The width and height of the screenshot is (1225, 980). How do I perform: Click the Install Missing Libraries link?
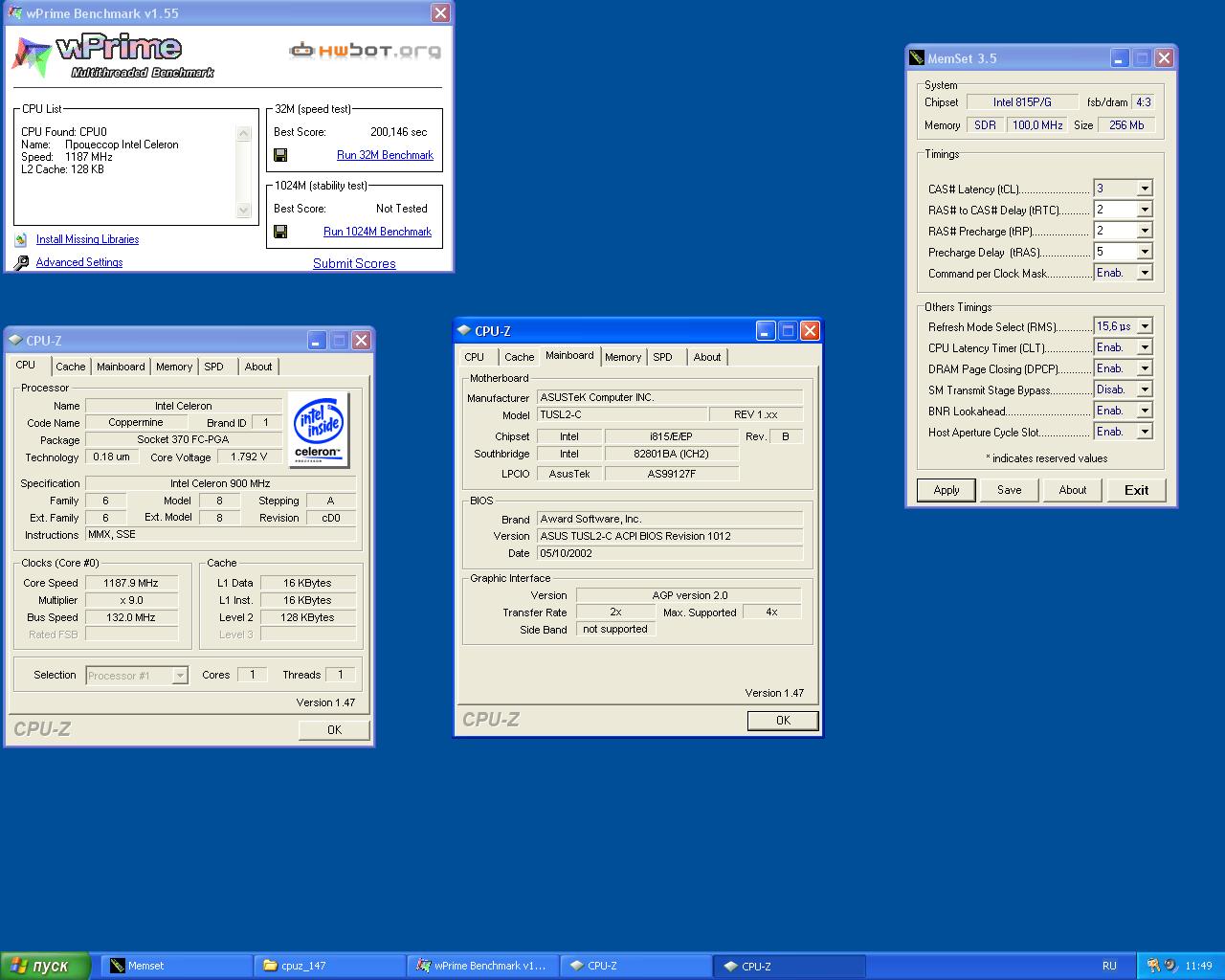click(87, 239)
